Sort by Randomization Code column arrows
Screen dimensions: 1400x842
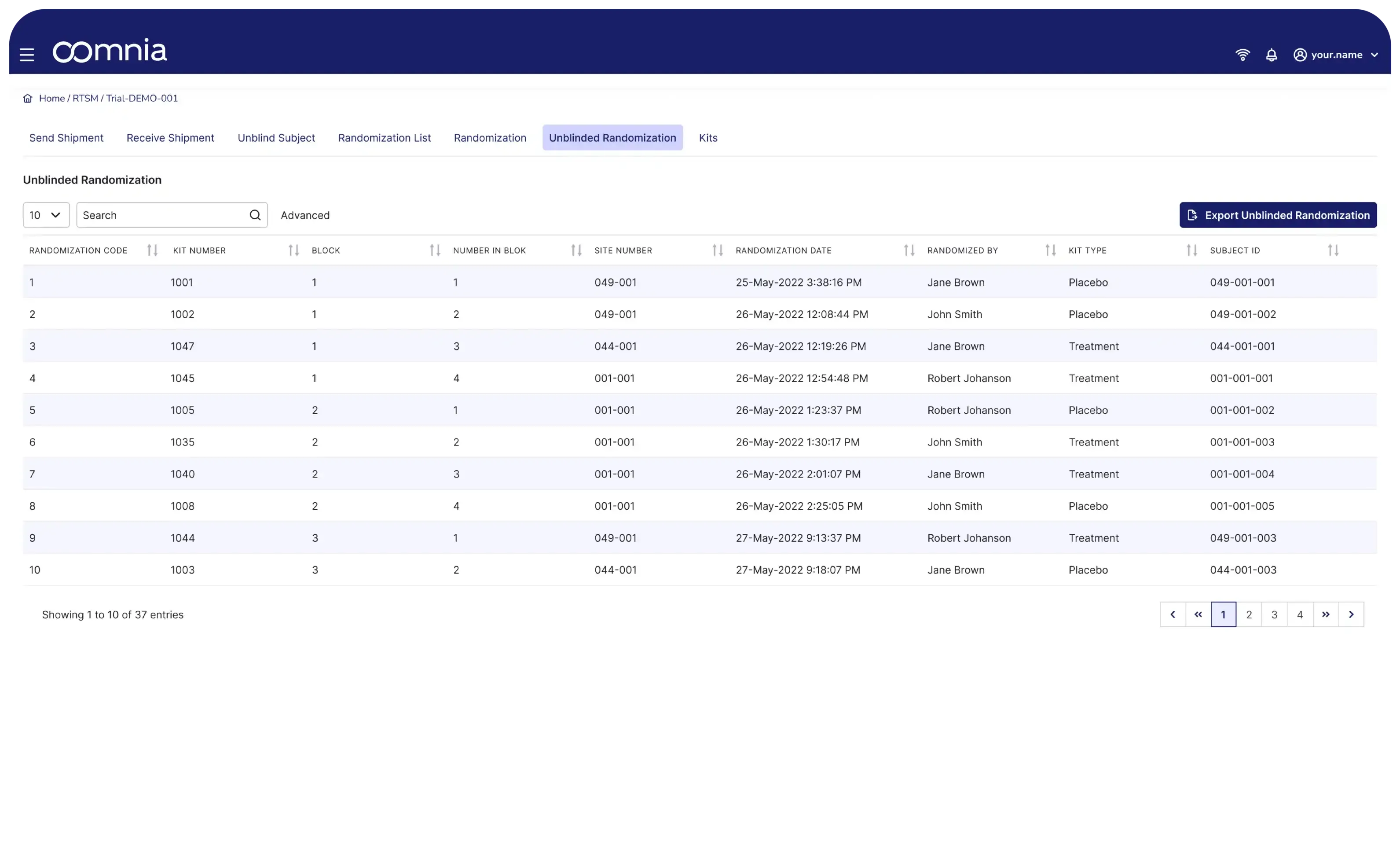152,250
